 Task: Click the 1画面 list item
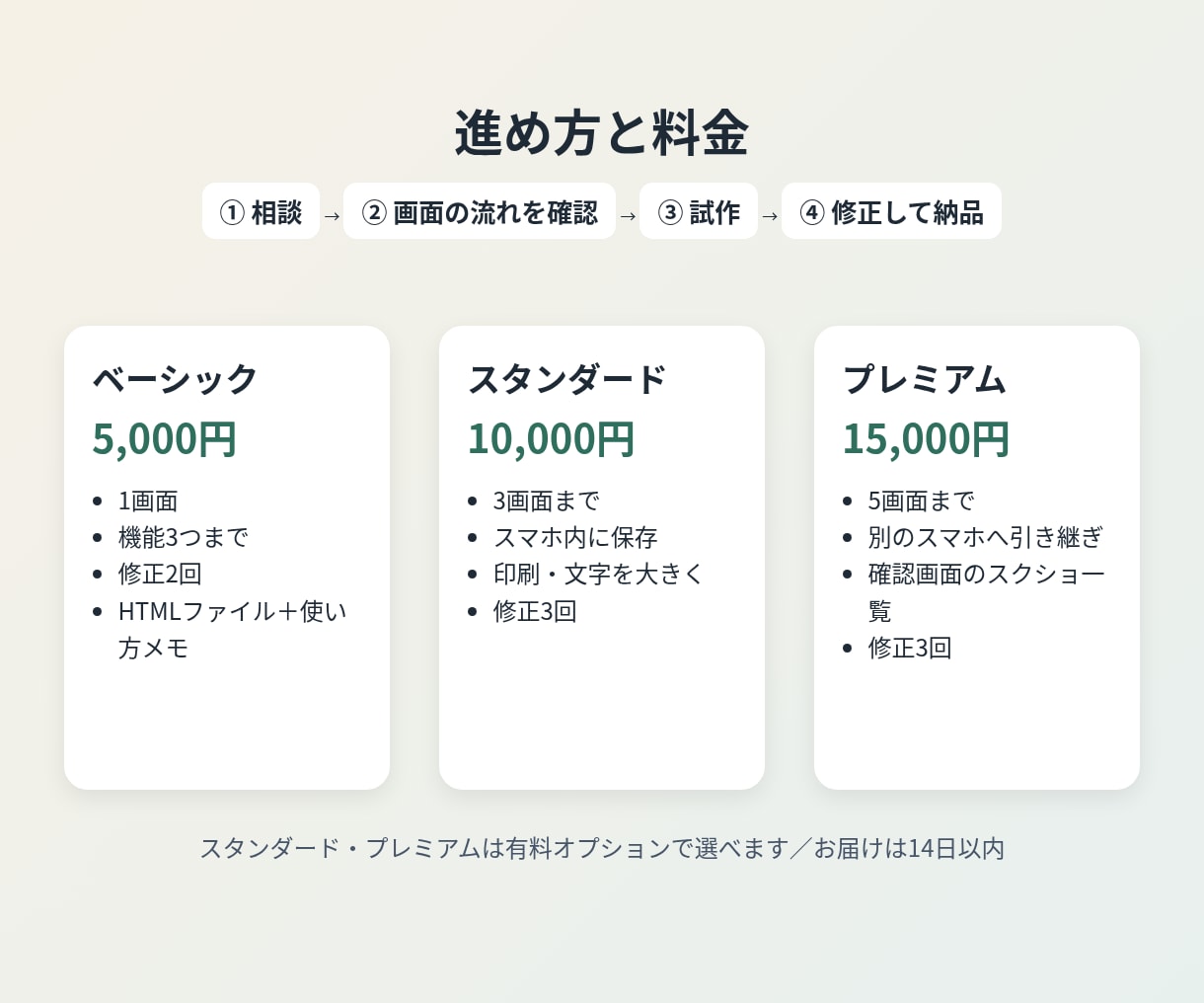[x=148, y=501]
